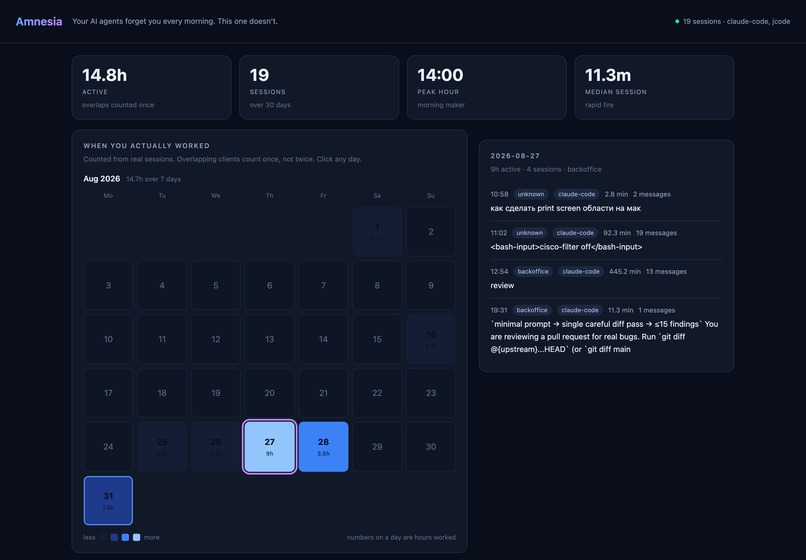Click the 445.2 min duration value
806x560 pixels.
[625, 272]
